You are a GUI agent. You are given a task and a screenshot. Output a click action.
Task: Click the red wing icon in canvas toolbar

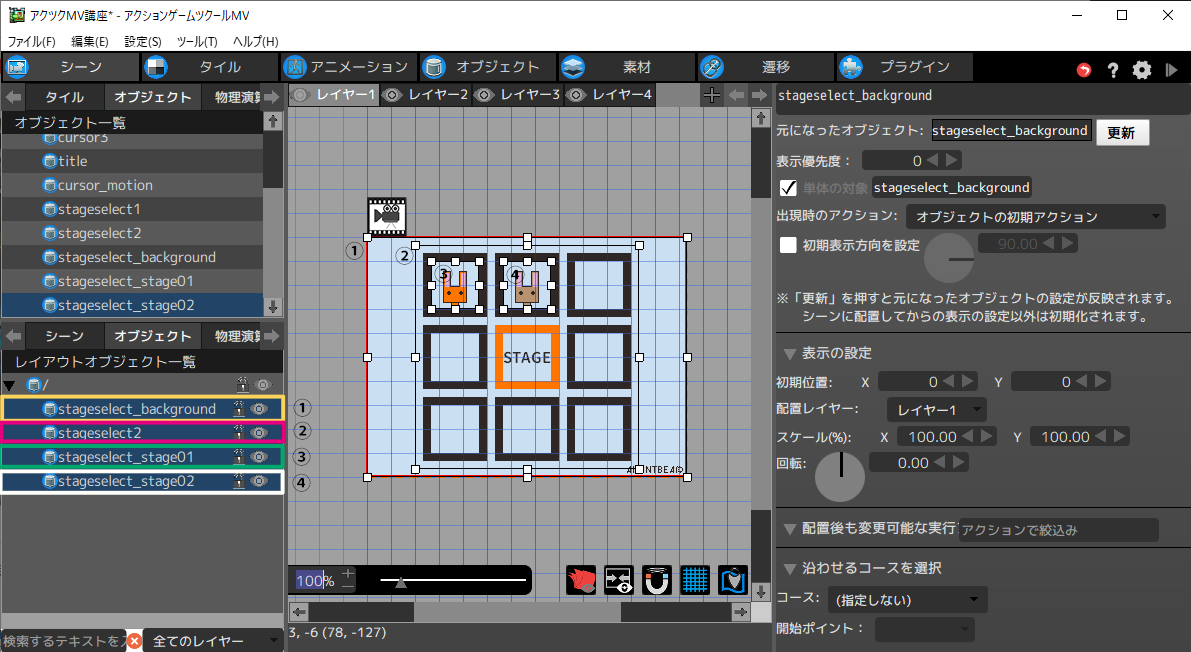point(581,580)
